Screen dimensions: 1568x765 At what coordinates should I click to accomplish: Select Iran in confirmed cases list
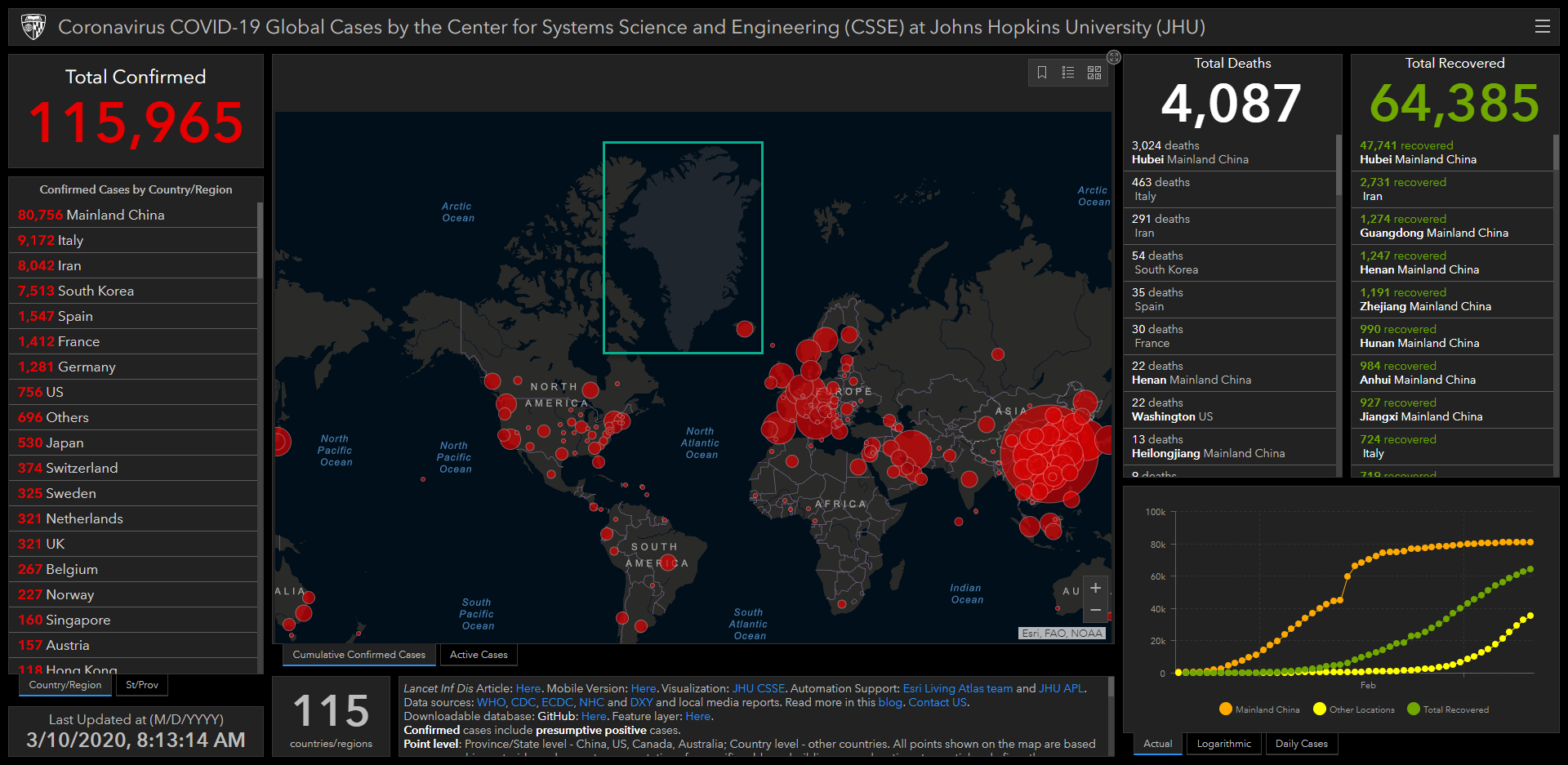(x=135, y=265)
